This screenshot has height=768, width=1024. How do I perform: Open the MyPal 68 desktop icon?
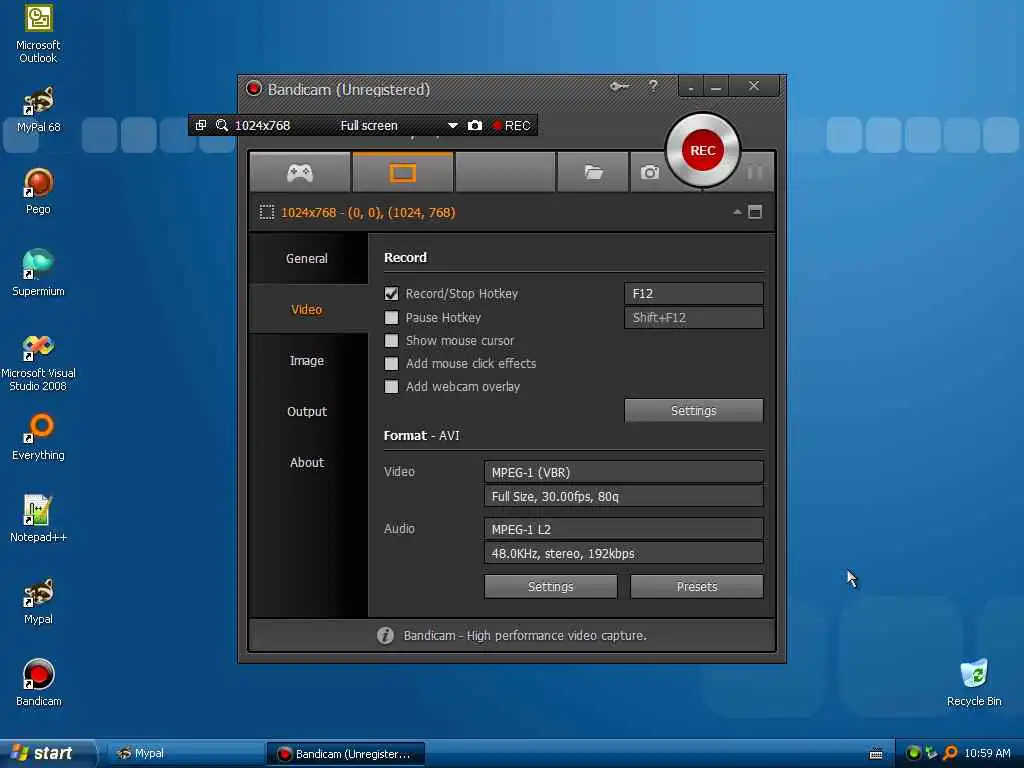(x=38, y=110)
